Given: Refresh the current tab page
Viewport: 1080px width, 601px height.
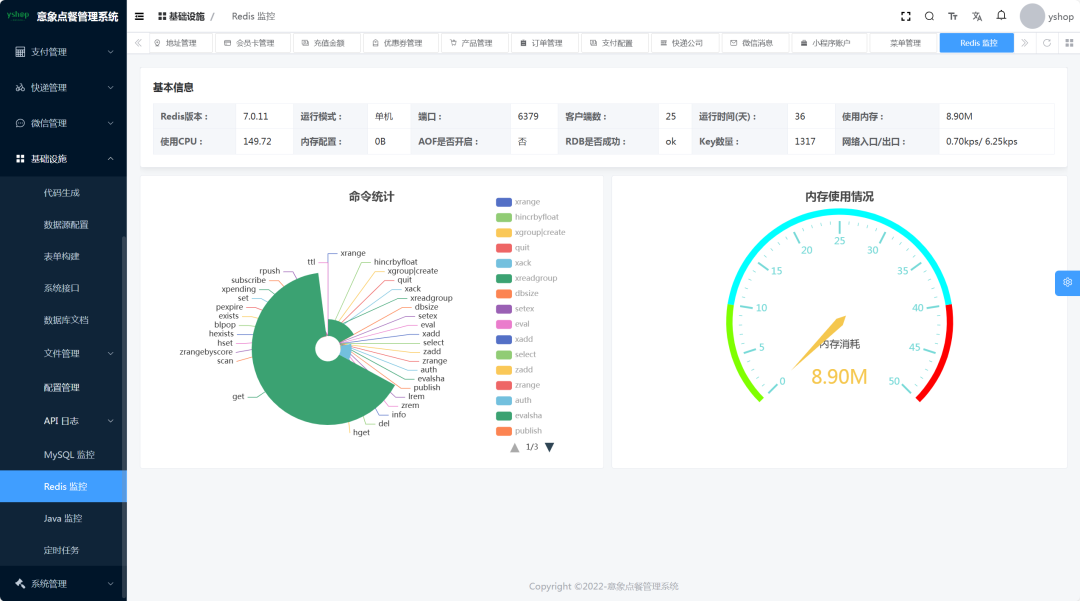Looking at the screenshot, I should pos(1047,43).
